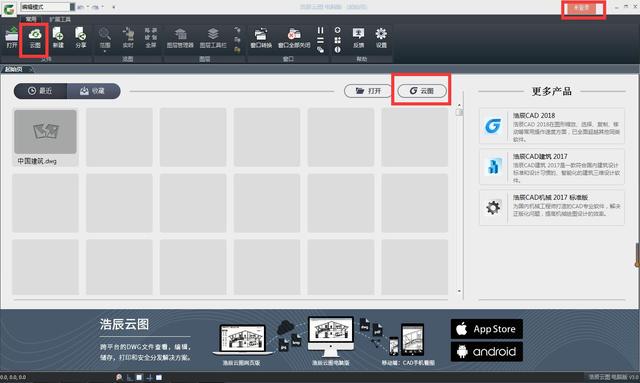
Task: Open 云图 cloud drawings from the ribbon
Action: (35, 38)
